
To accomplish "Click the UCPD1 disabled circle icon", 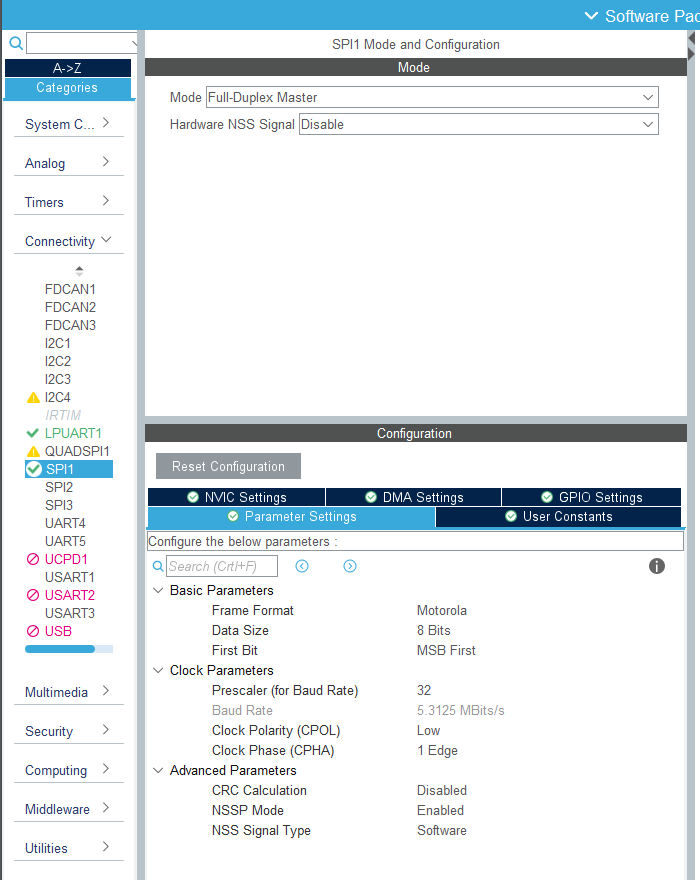I will click(x=33, y=559).
